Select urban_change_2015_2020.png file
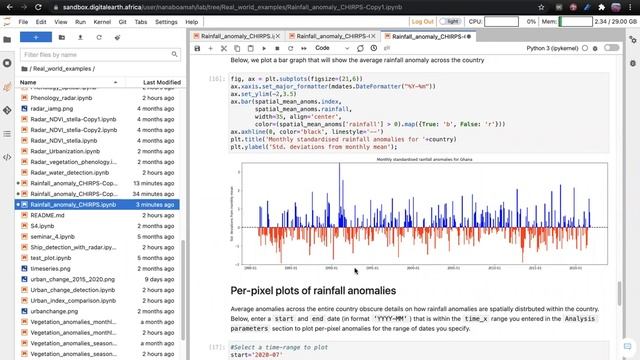 tap(97, 279)
